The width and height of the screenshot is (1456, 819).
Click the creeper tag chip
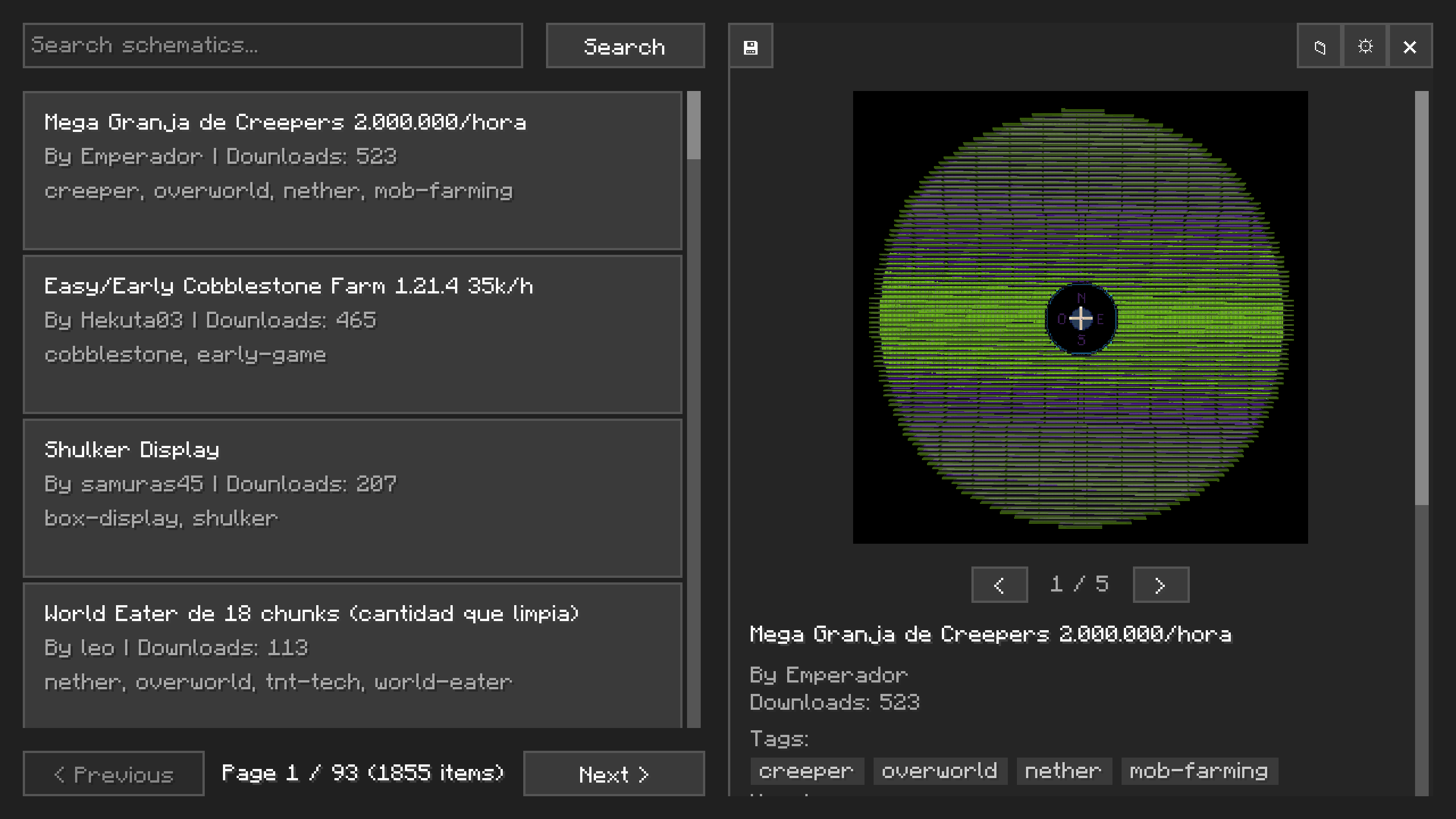point(806,771)
